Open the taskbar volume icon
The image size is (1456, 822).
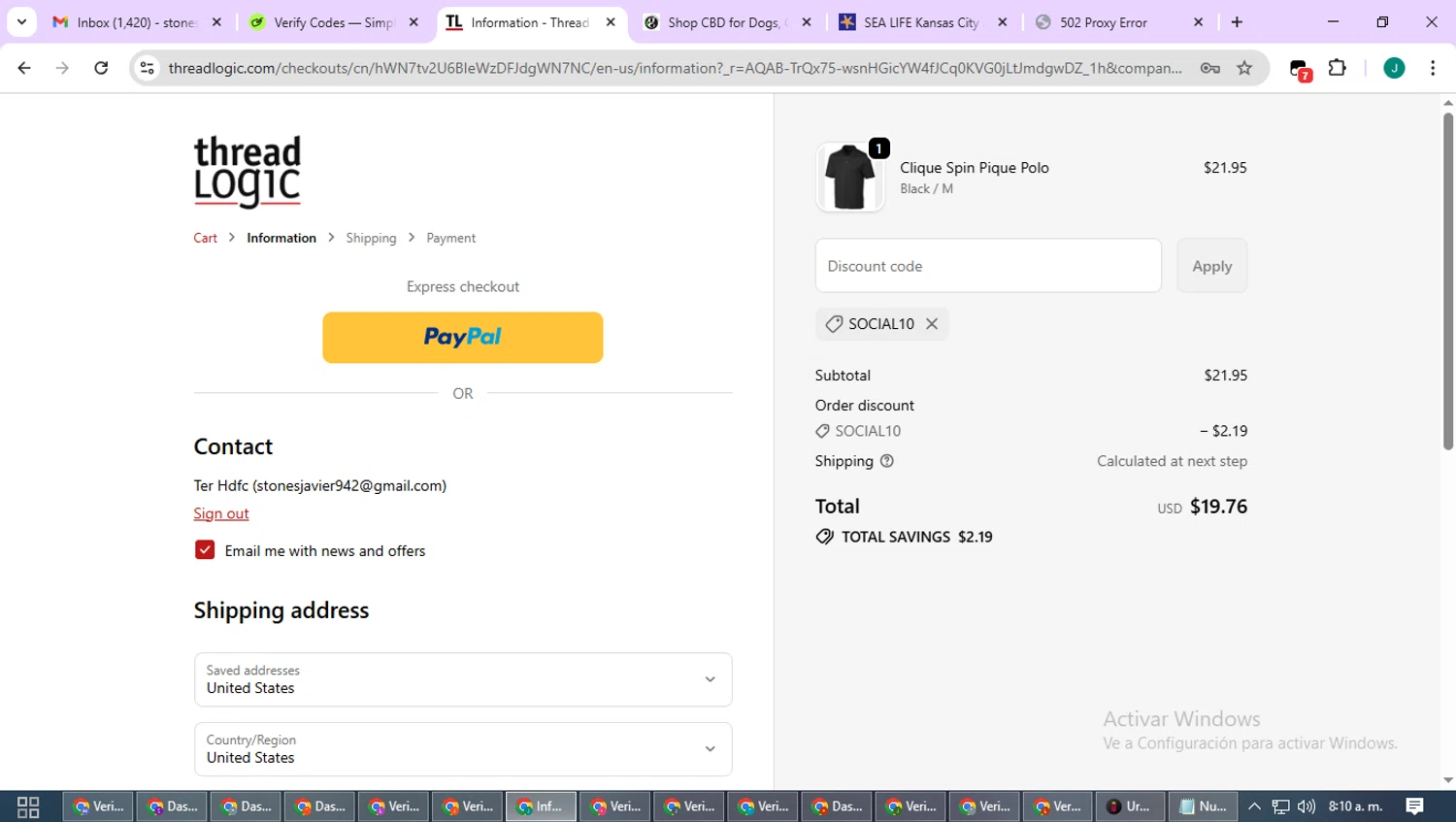(1307, 806)
